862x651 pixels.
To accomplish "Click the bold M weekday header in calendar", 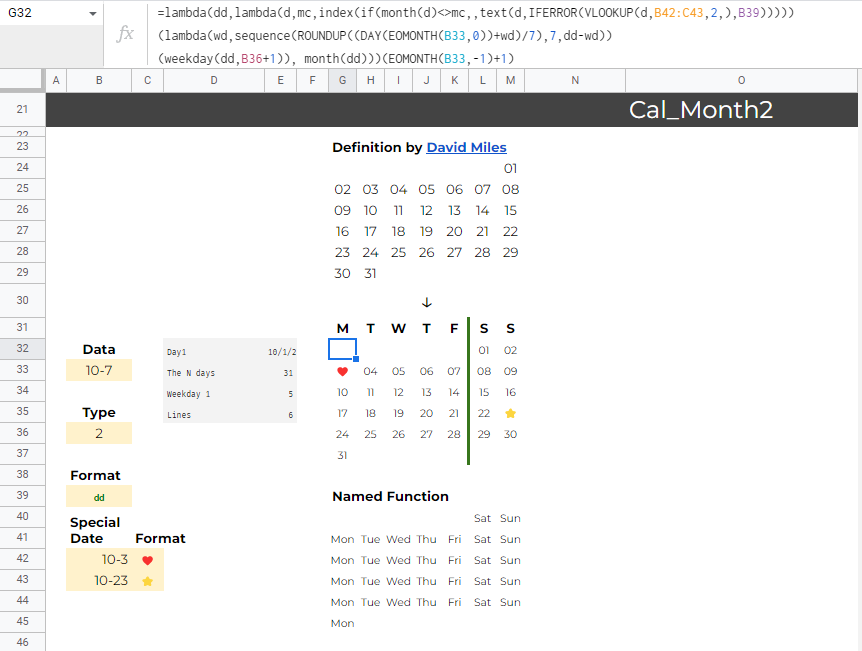I will click(x=342, y=328).
